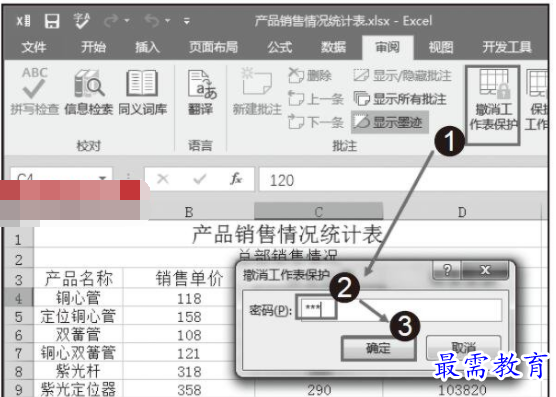Run 拼写检查 spelling check

pyautogui.click(x=34, y=92)
